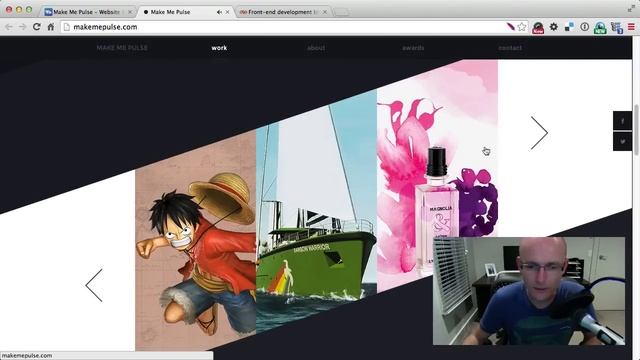Open the red speedometer extension icon

click(538, 27)
